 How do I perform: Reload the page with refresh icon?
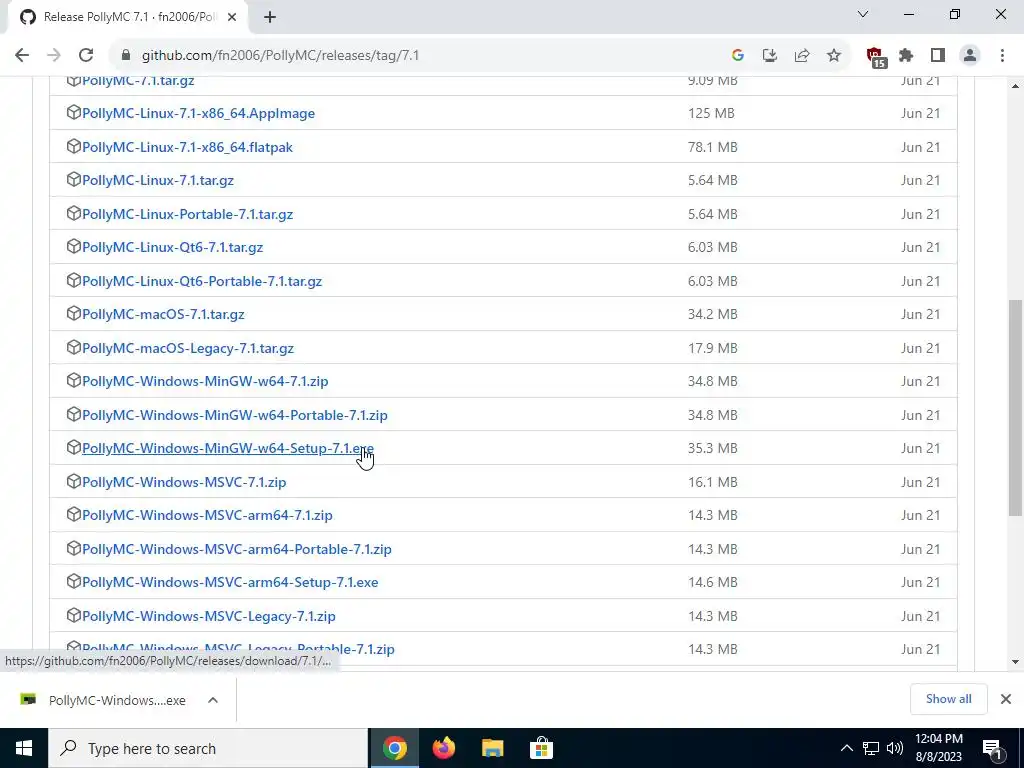pos(86,56)
